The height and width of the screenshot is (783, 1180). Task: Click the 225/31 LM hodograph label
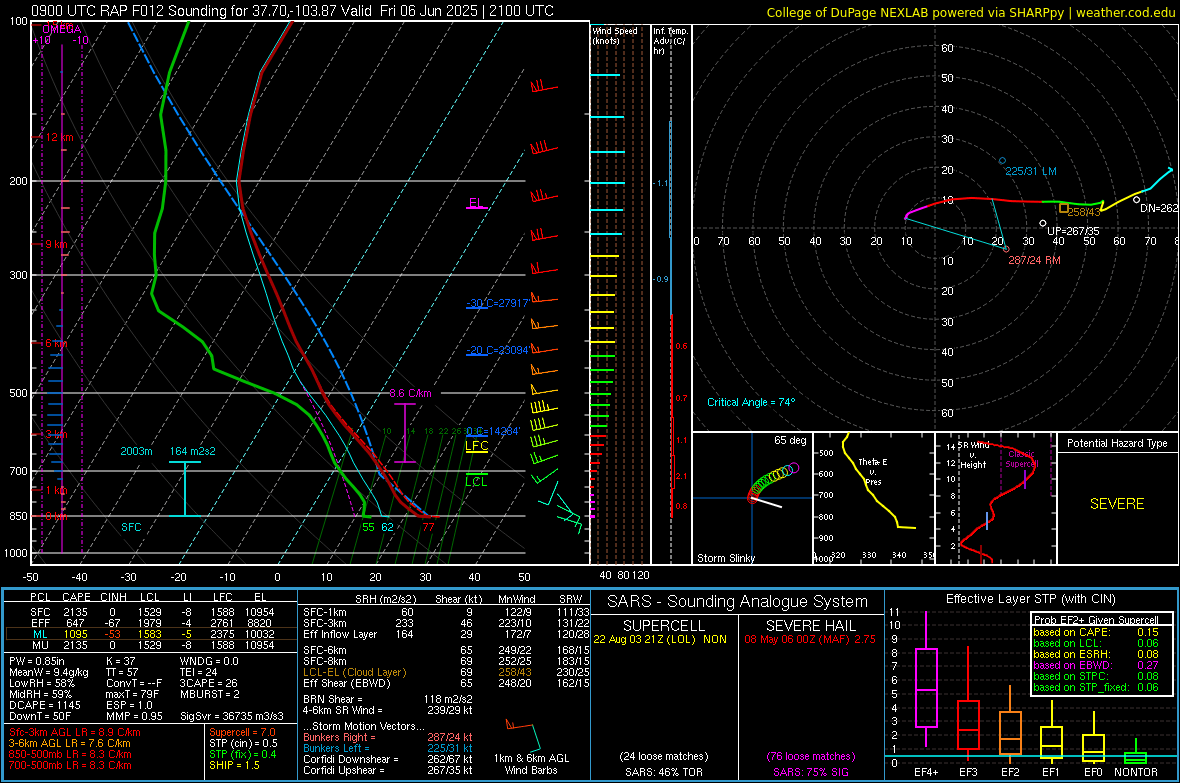1031,171
